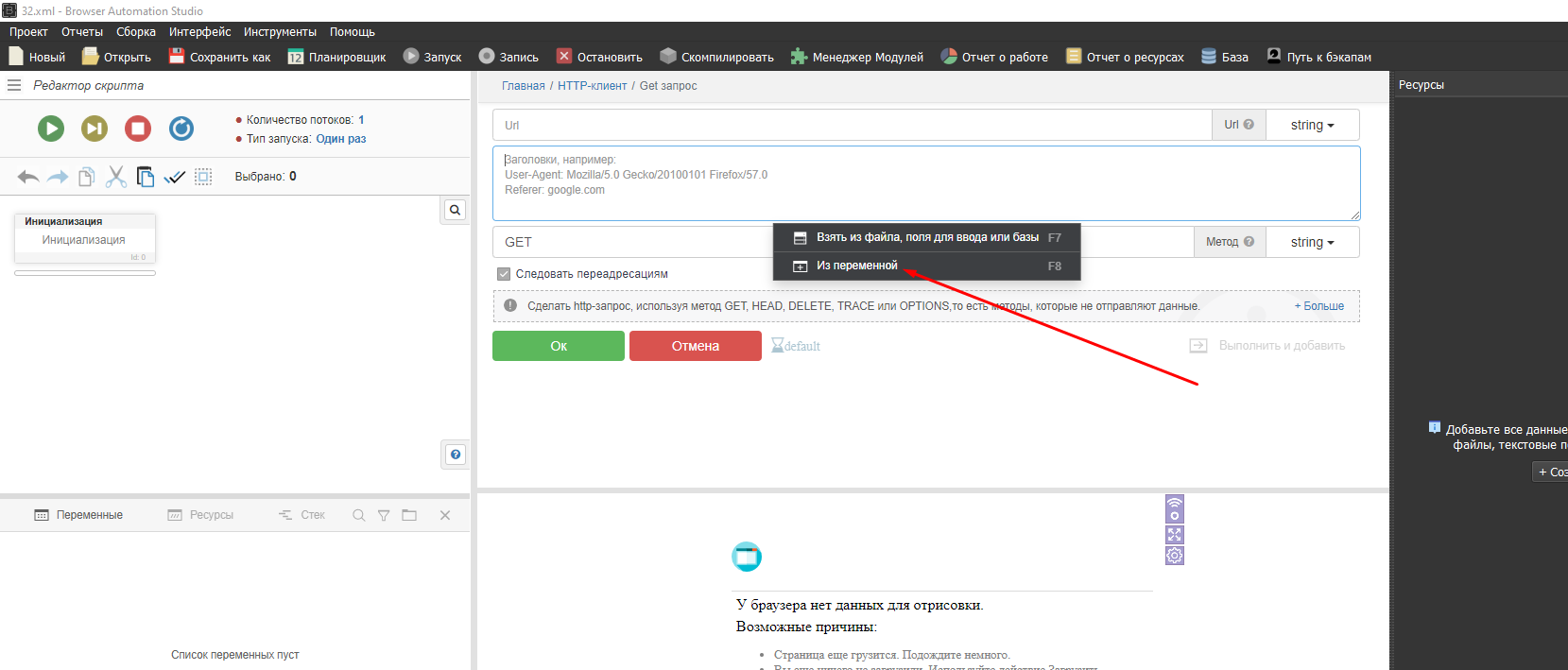This screenshot has width=1568, height=670.
Task: Click the scissors Cut icon
Action: coord(116,177)
